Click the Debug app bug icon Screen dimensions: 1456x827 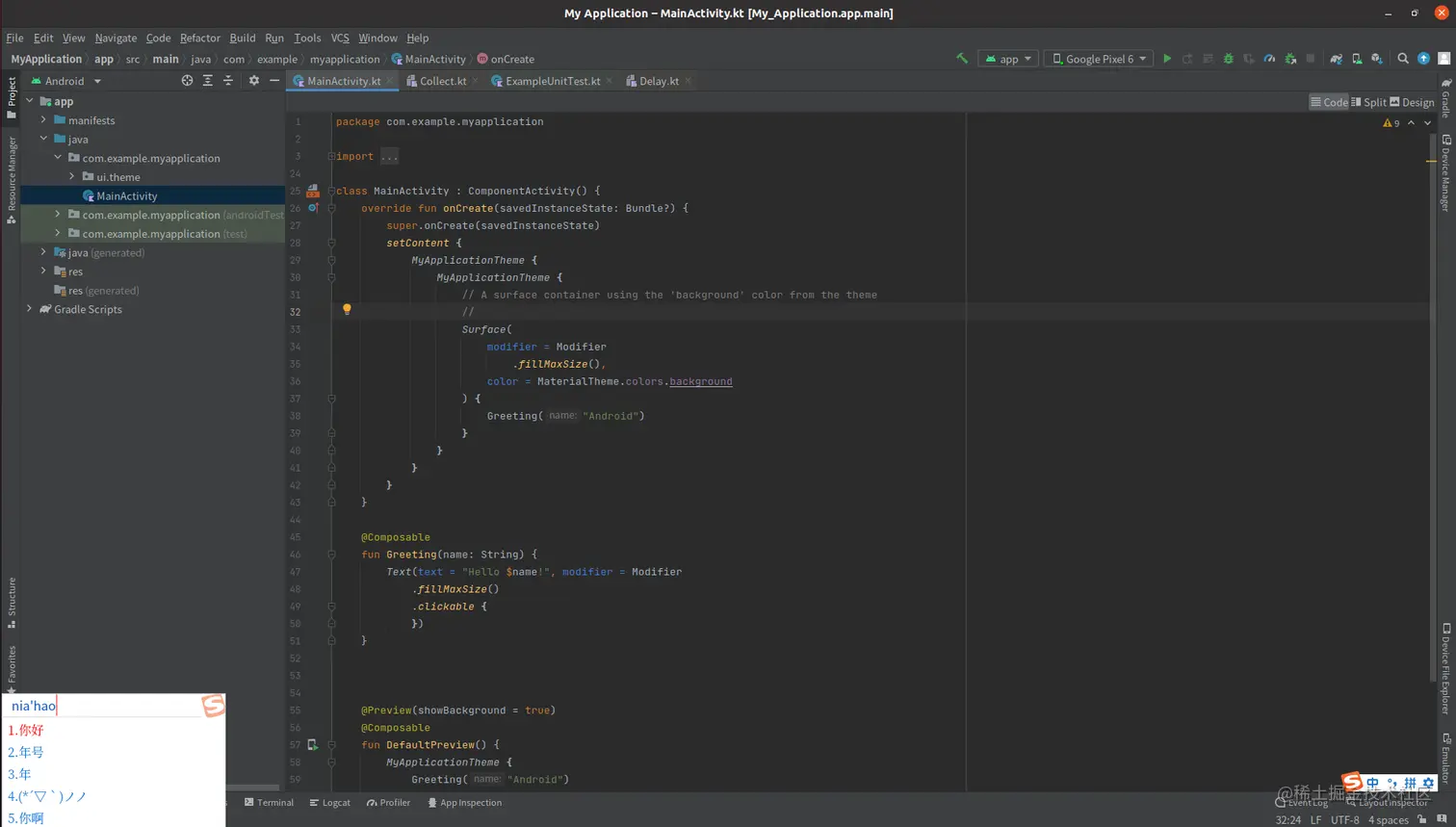pos(1228,59)
